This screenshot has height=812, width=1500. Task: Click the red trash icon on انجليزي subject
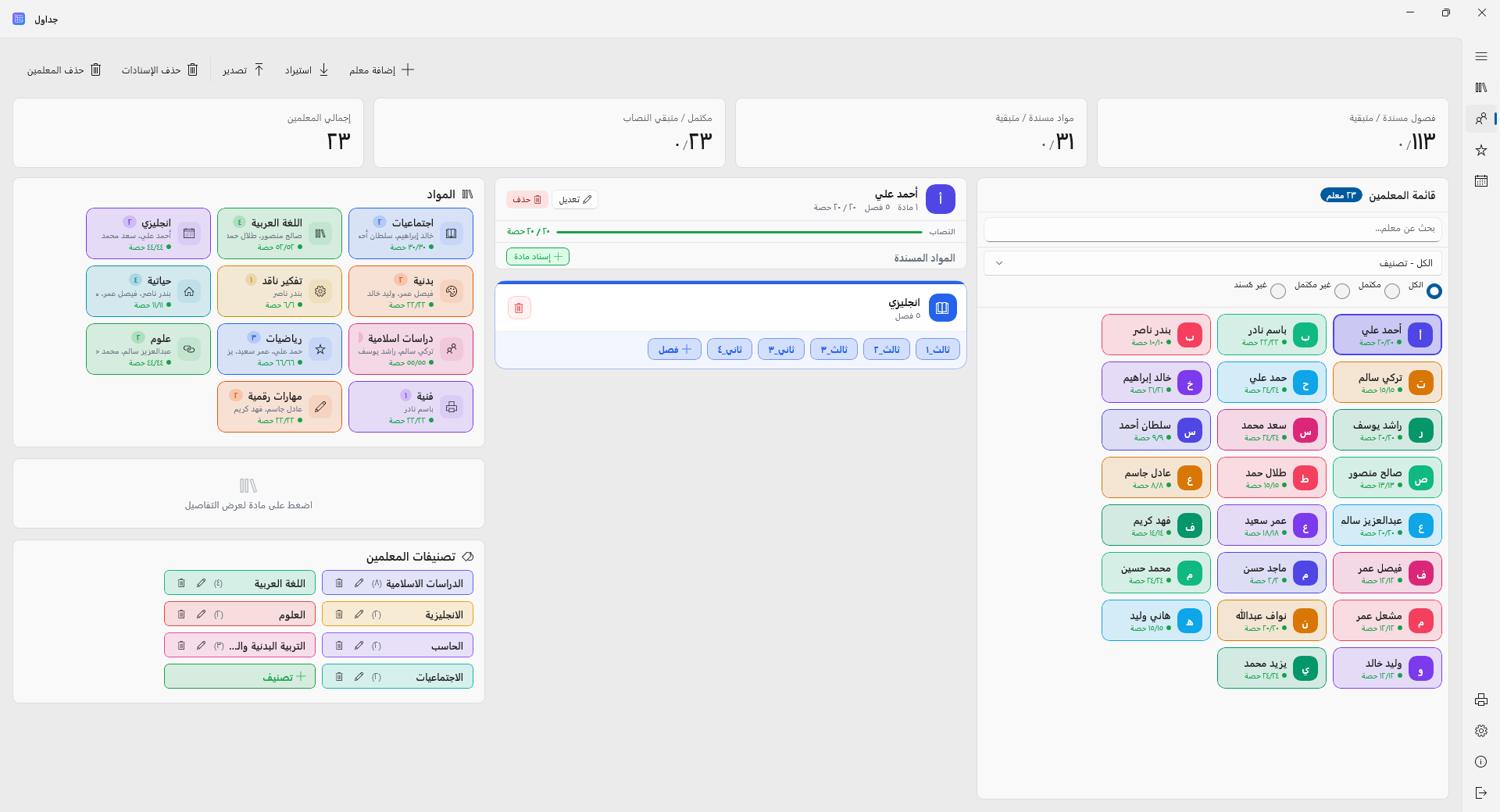pyautogui.click(x=519, y=308)
